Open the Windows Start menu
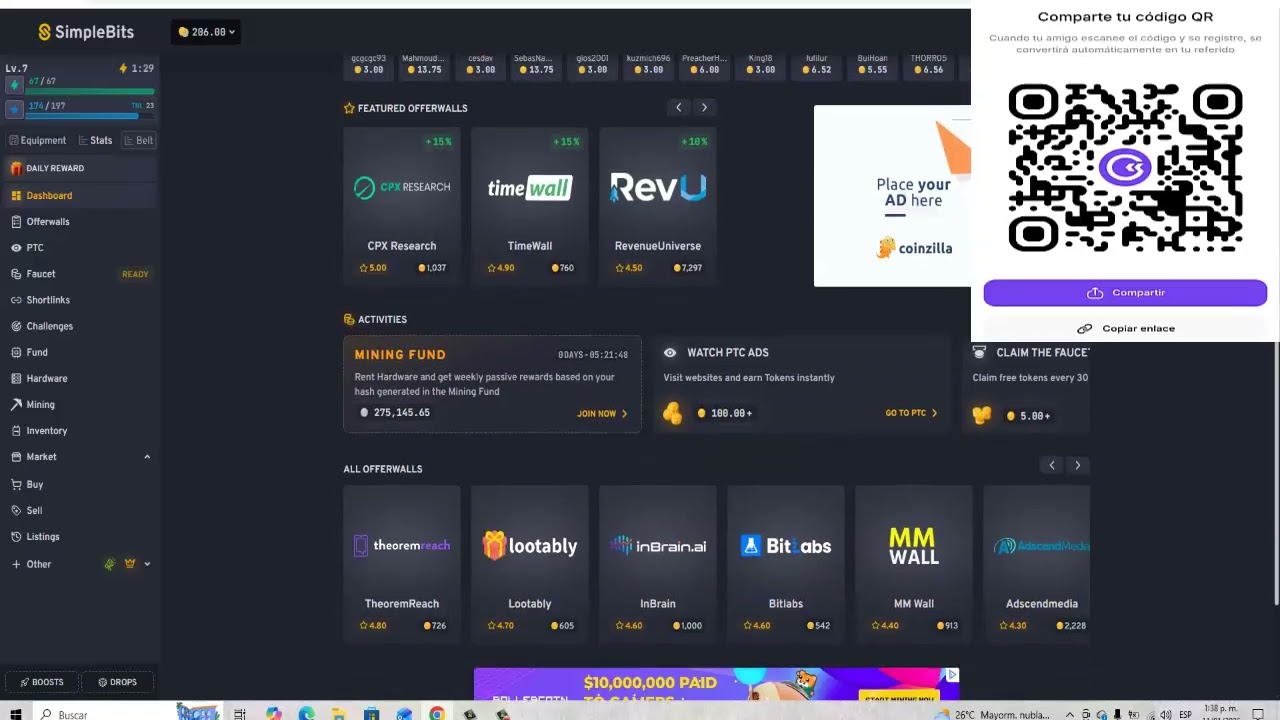 tap(15, 714)
